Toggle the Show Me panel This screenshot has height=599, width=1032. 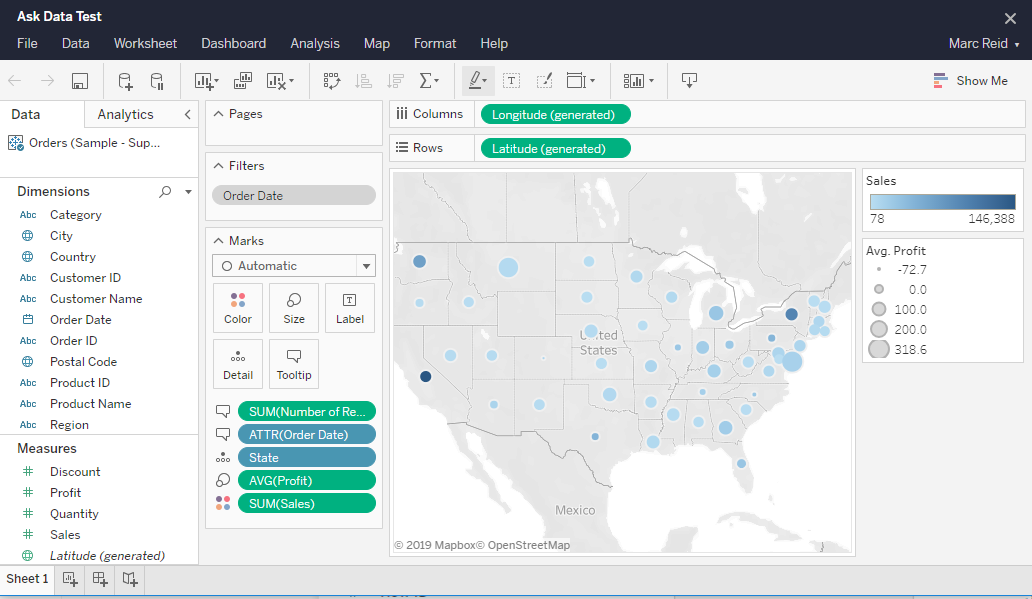pos(970,81)
